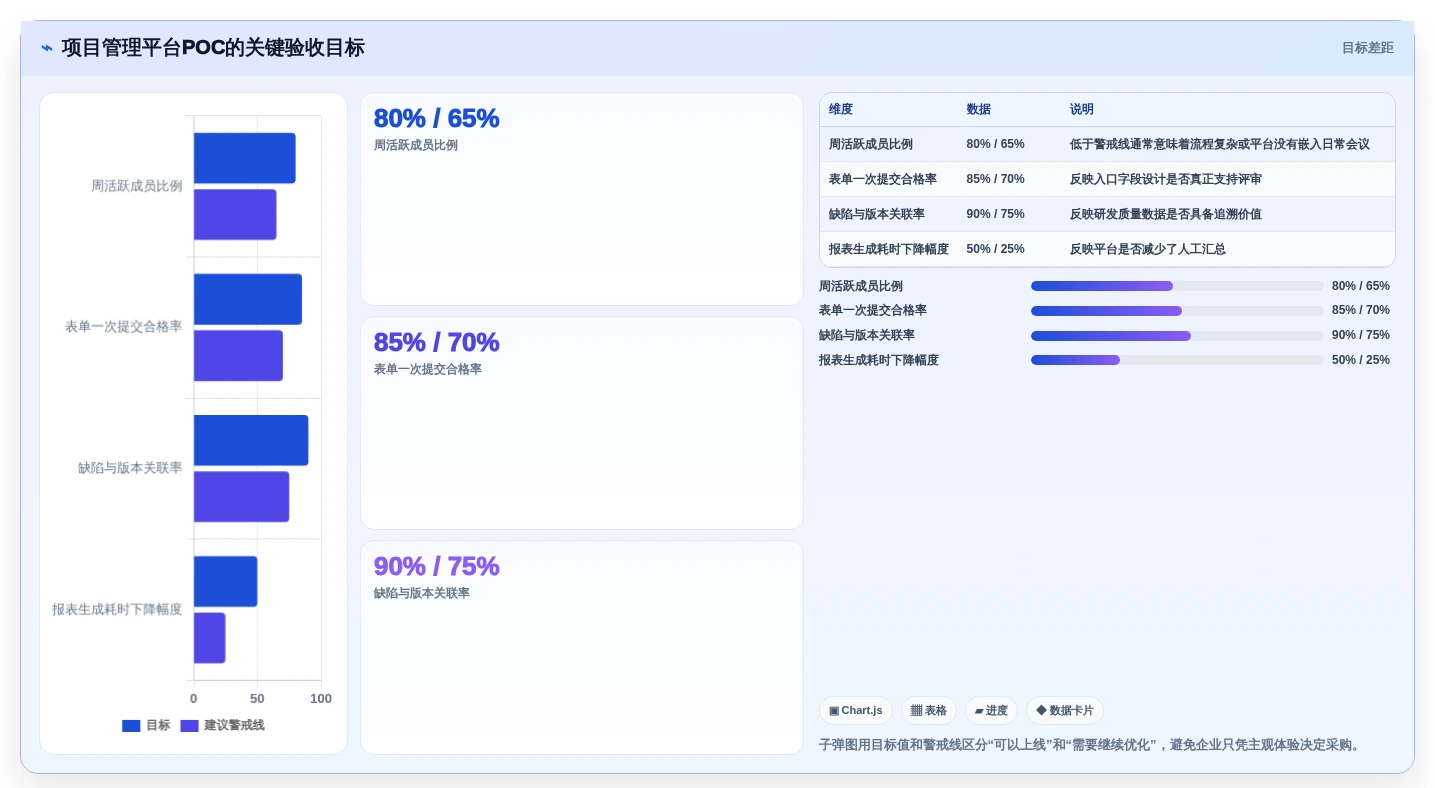Click the 90% / 75% data card value

pos(436,566)
